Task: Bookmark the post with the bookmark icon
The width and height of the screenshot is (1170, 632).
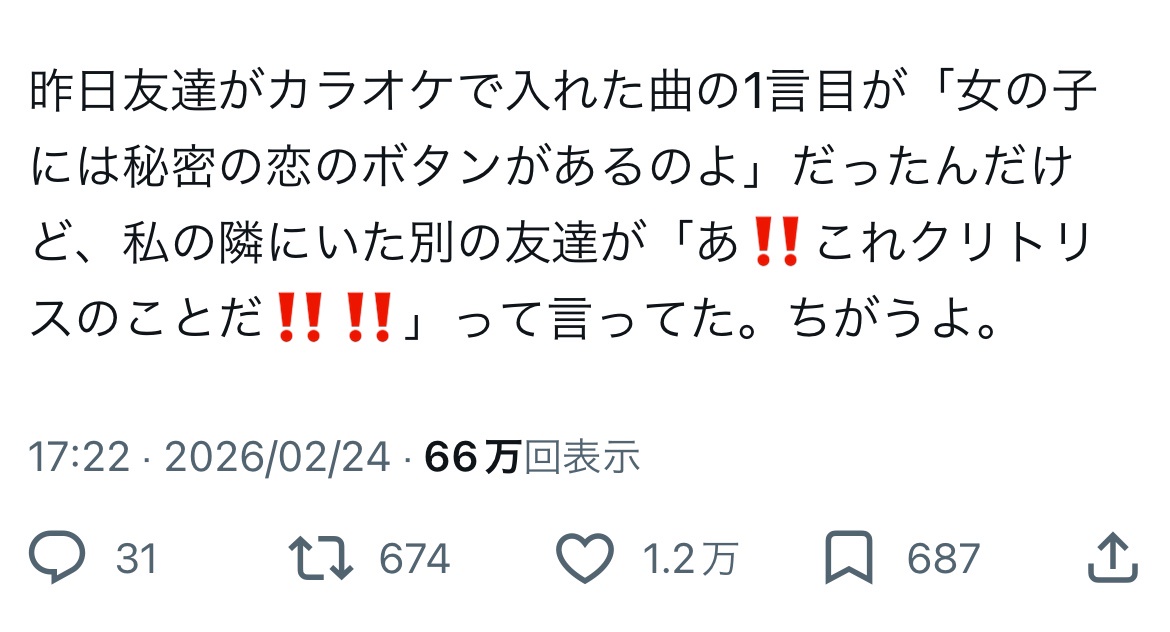Action: [x=849, y=557]
